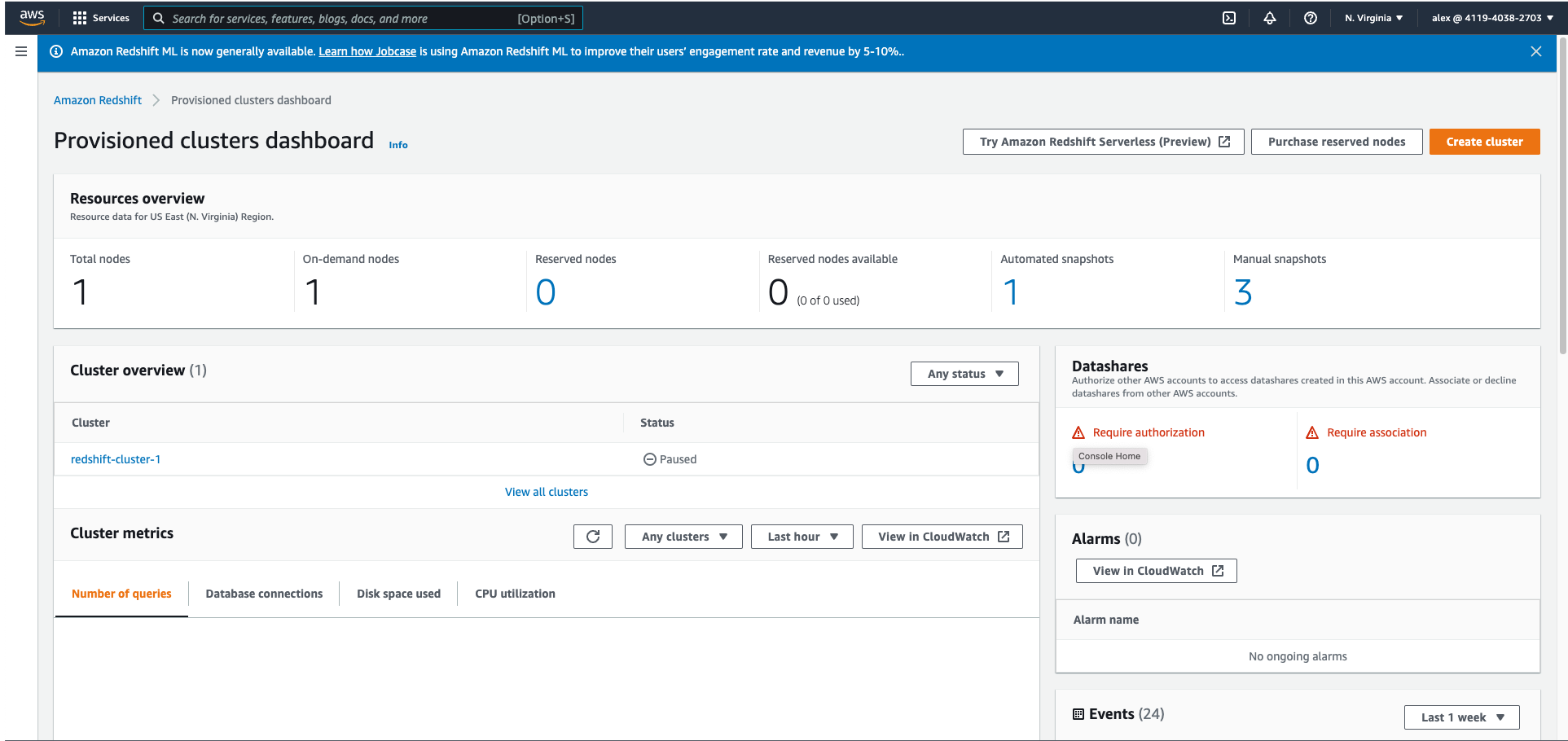
Task: Refresh the cluster metrics
Action: point(593,537)
